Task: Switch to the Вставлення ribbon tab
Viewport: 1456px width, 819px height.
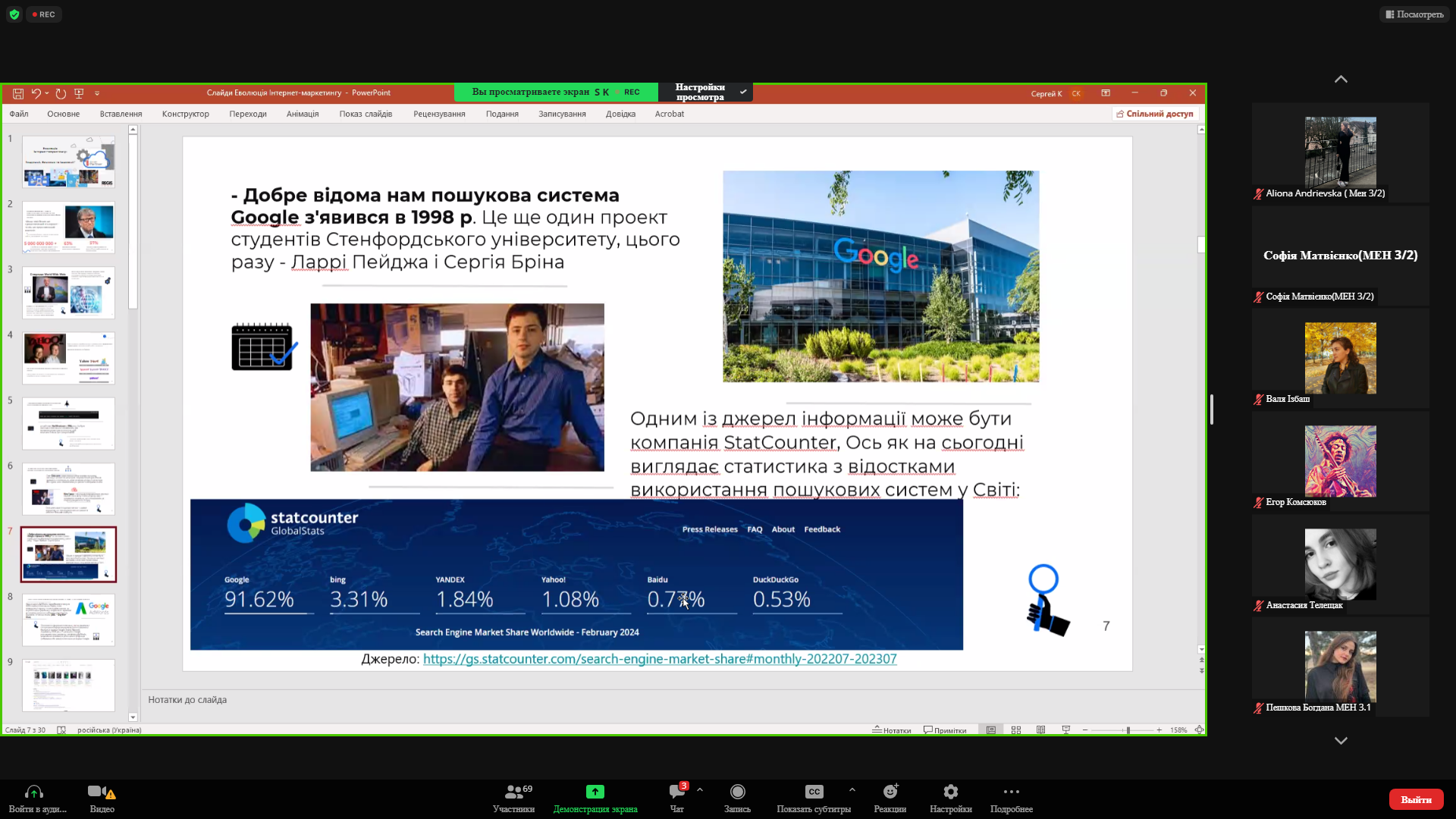Action: 121,114
